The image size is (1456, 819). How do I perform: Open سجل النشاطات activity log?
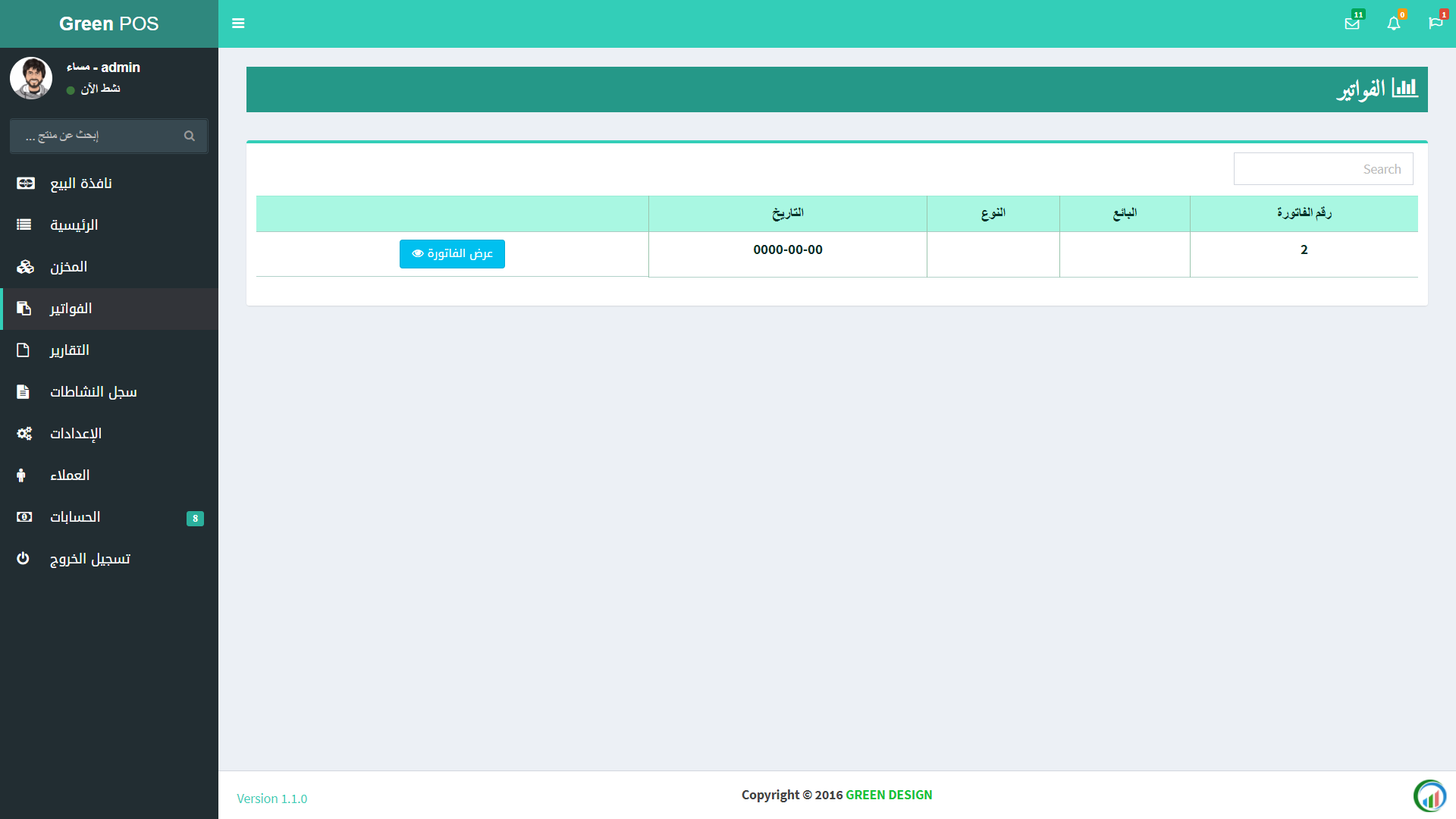(x=93, y=392)
